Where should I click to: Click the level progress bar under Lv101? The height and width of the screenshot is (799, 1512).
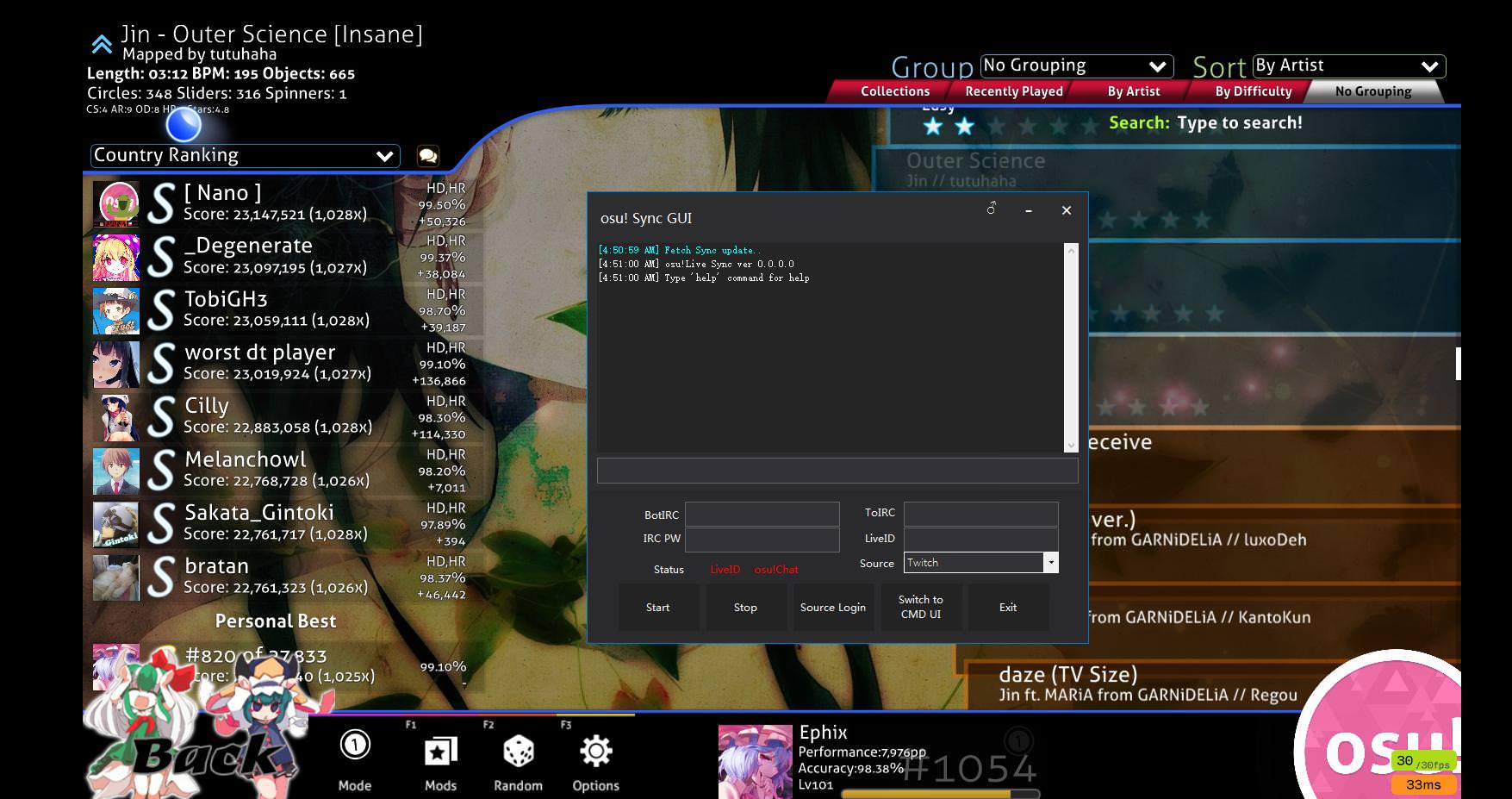[x=941, y=794]
